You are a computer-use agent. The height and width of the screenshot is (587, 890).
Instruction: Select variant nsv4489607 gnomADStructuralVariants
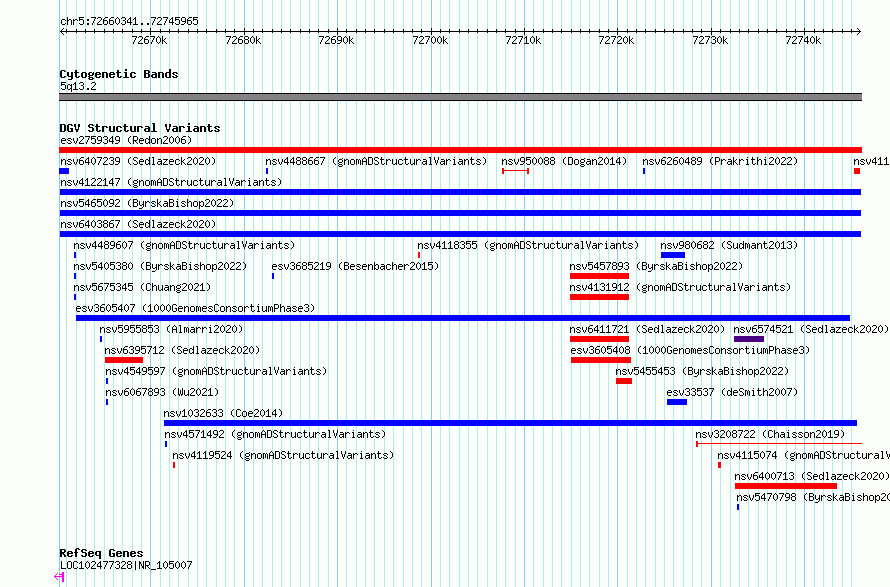tap(184, 245)
